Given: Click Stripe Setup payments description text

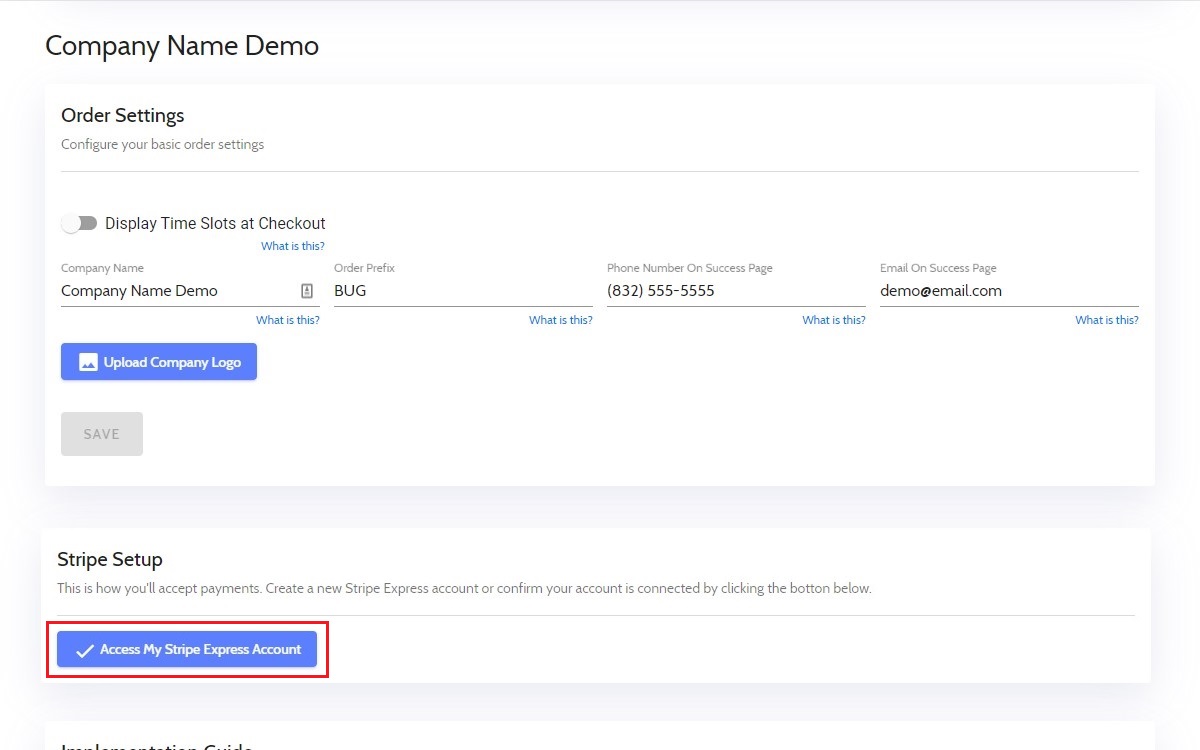Looking at the screenshot, I should point(464,588).
